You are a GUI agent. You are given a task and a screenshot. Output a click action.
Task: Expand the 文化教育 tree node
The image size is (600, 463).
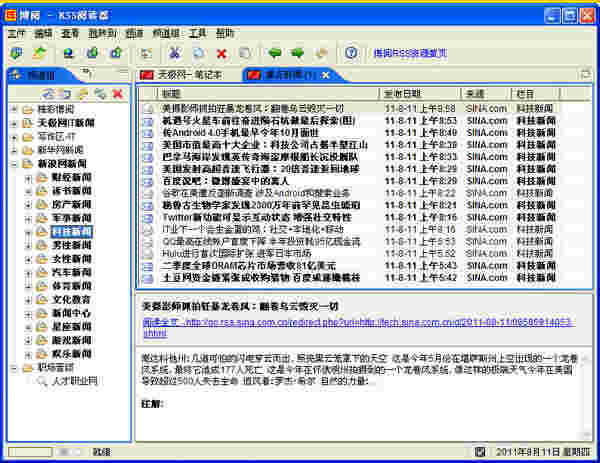click(28, 300)
